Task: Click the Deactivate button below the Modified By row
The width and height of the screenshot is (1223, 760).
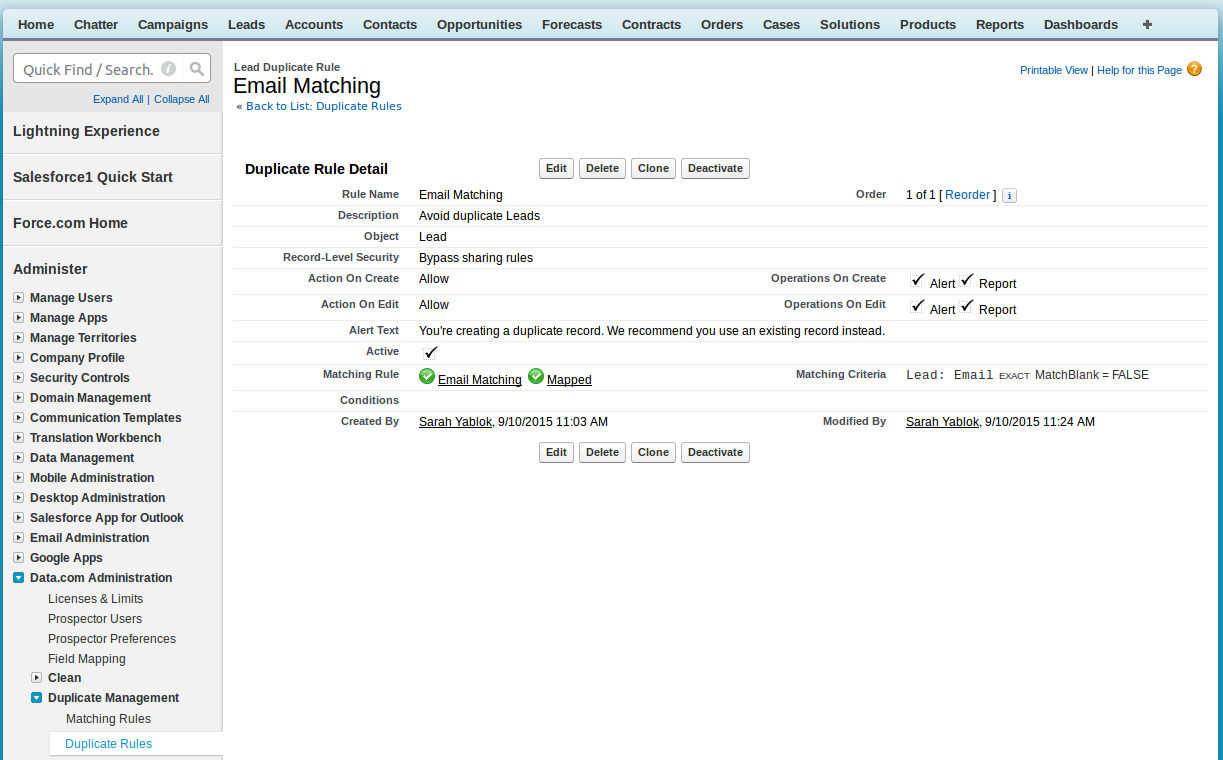Action: [x=715, y=452]
